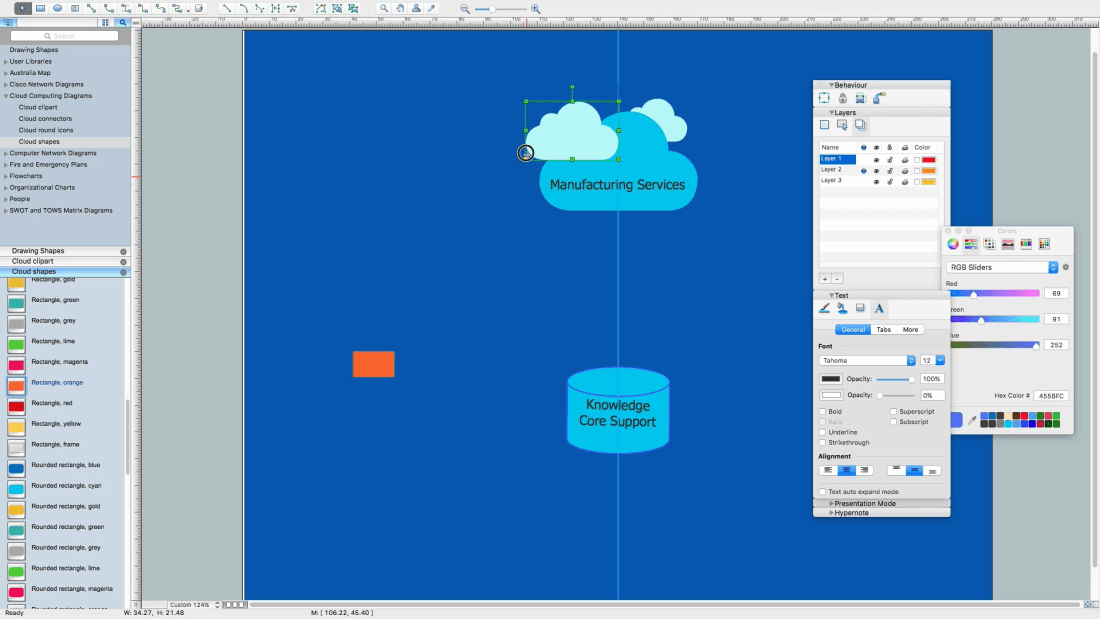Select the rectangle shape tool in toolbar
Viewport: 1100px width, 619px height.
(40, 8)
